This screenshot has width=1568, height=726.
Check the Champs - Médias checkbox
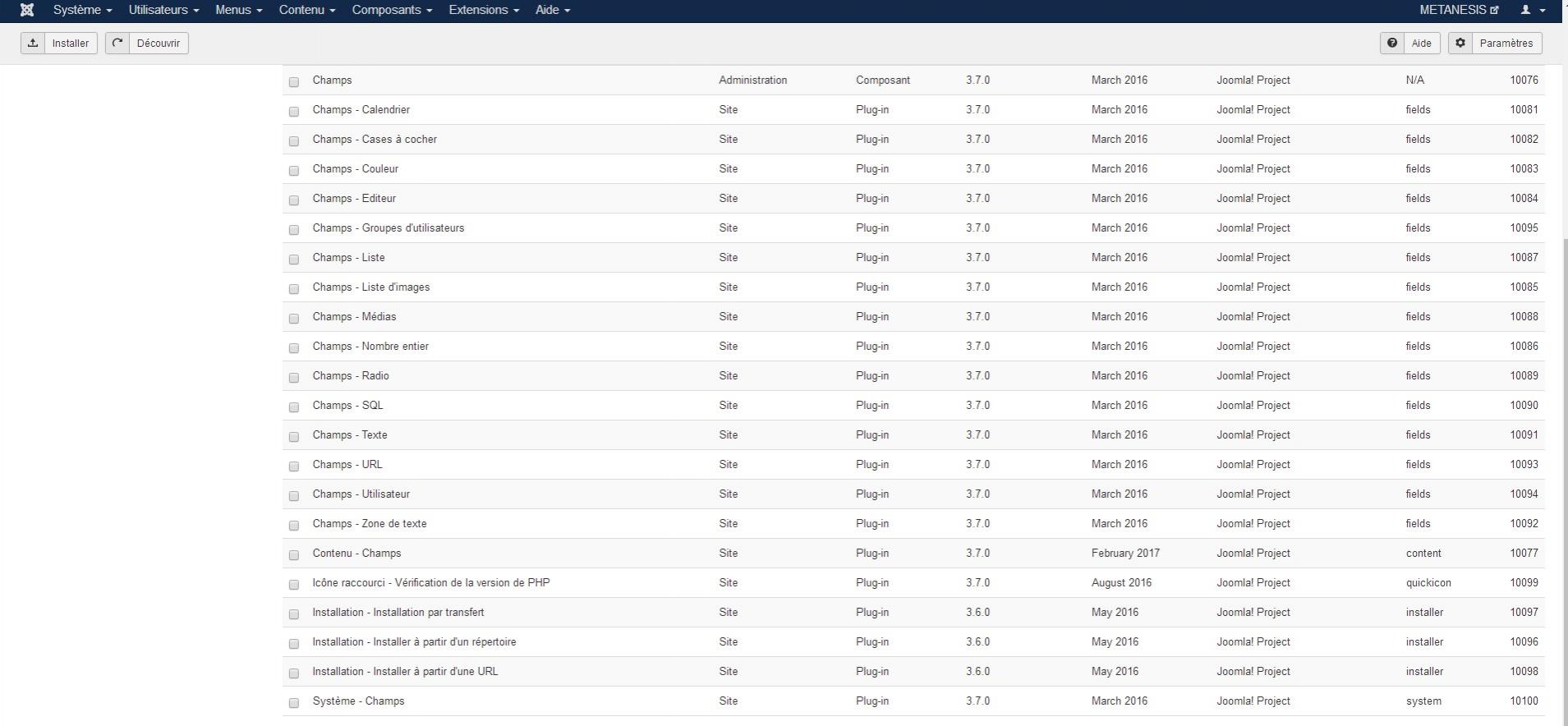294,318
